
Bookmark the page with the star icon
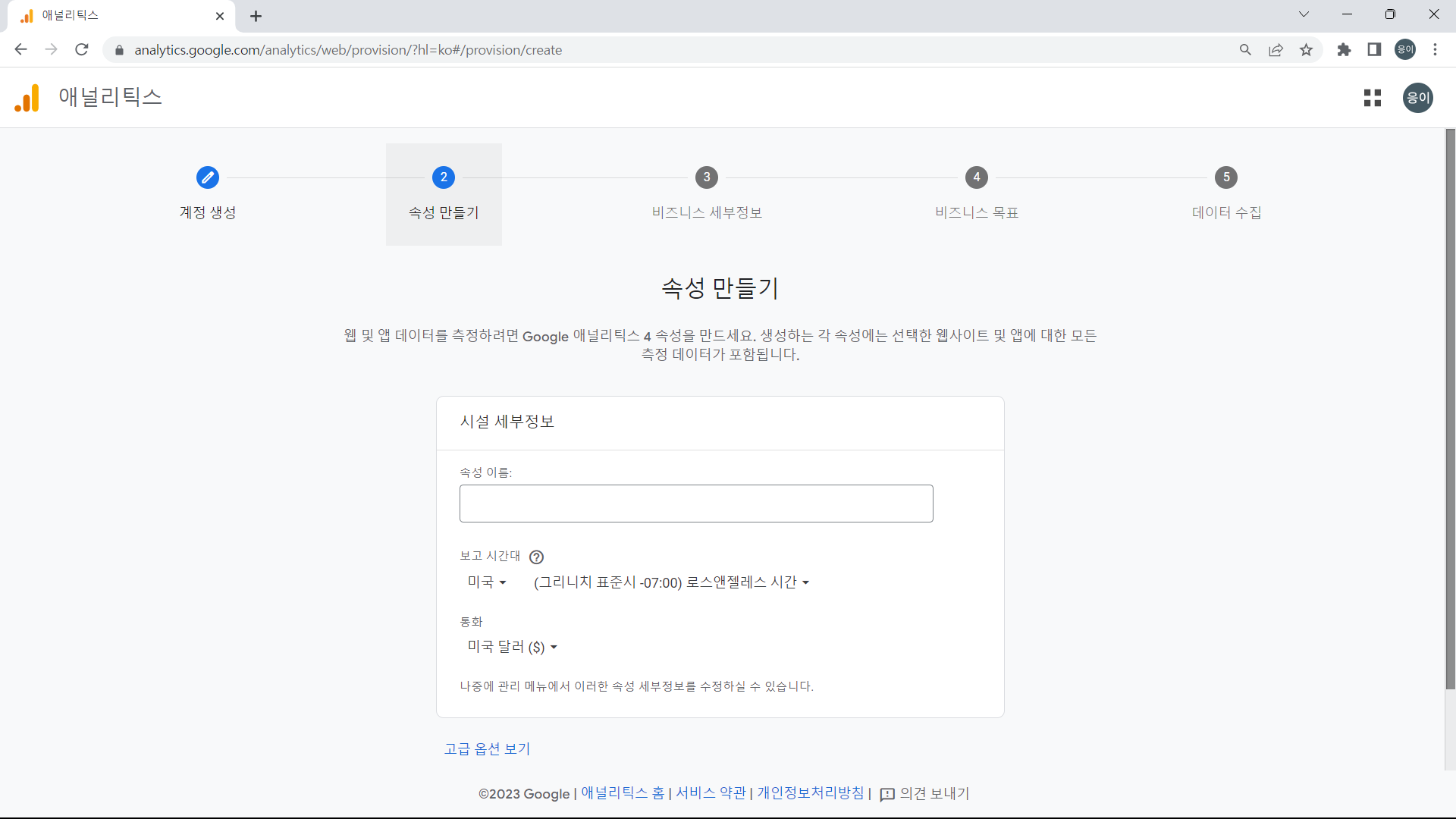click(x=1306, y=49)
